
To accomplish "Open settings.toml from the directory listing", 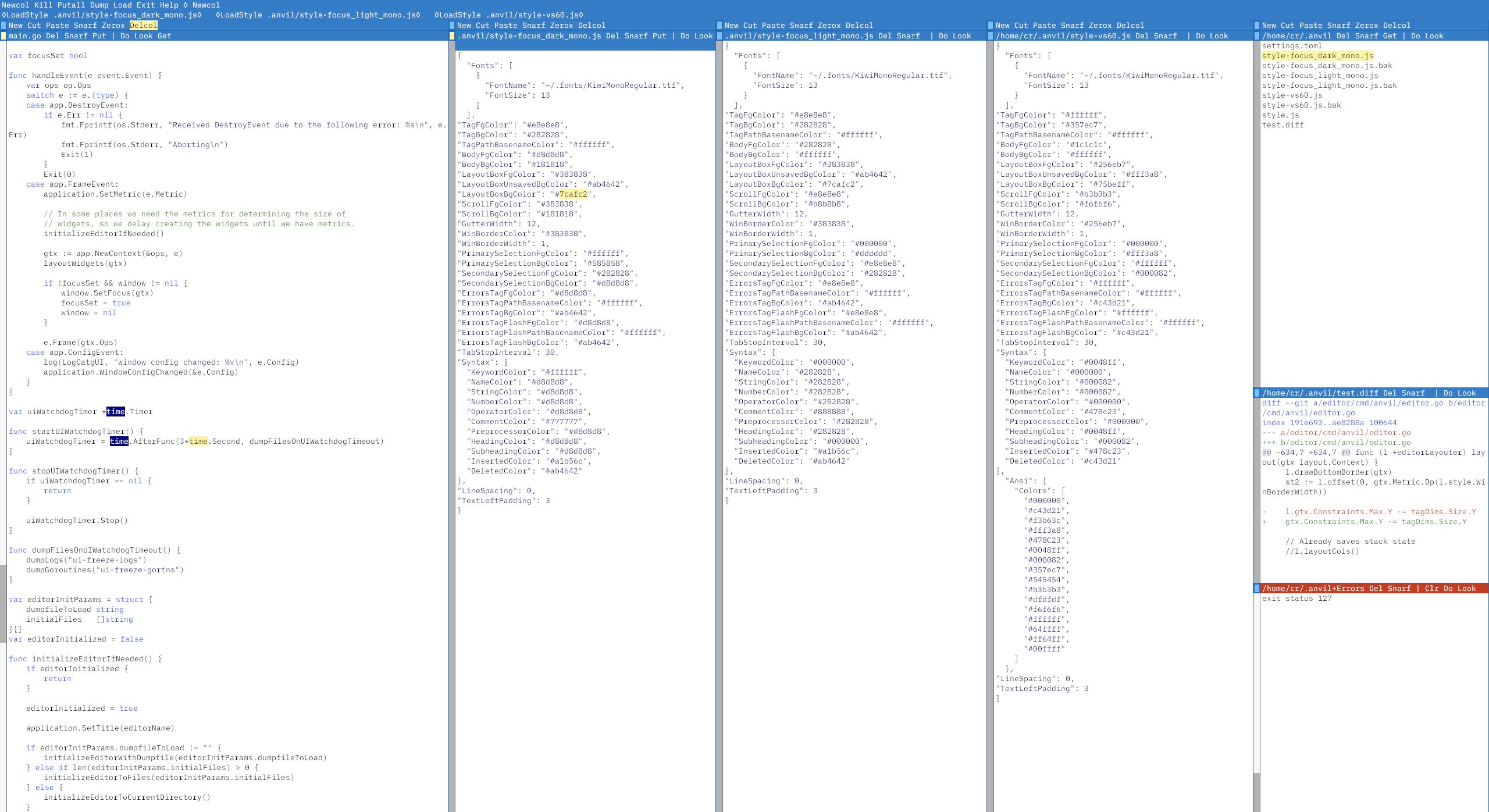I will click(x=1291, y=46).
